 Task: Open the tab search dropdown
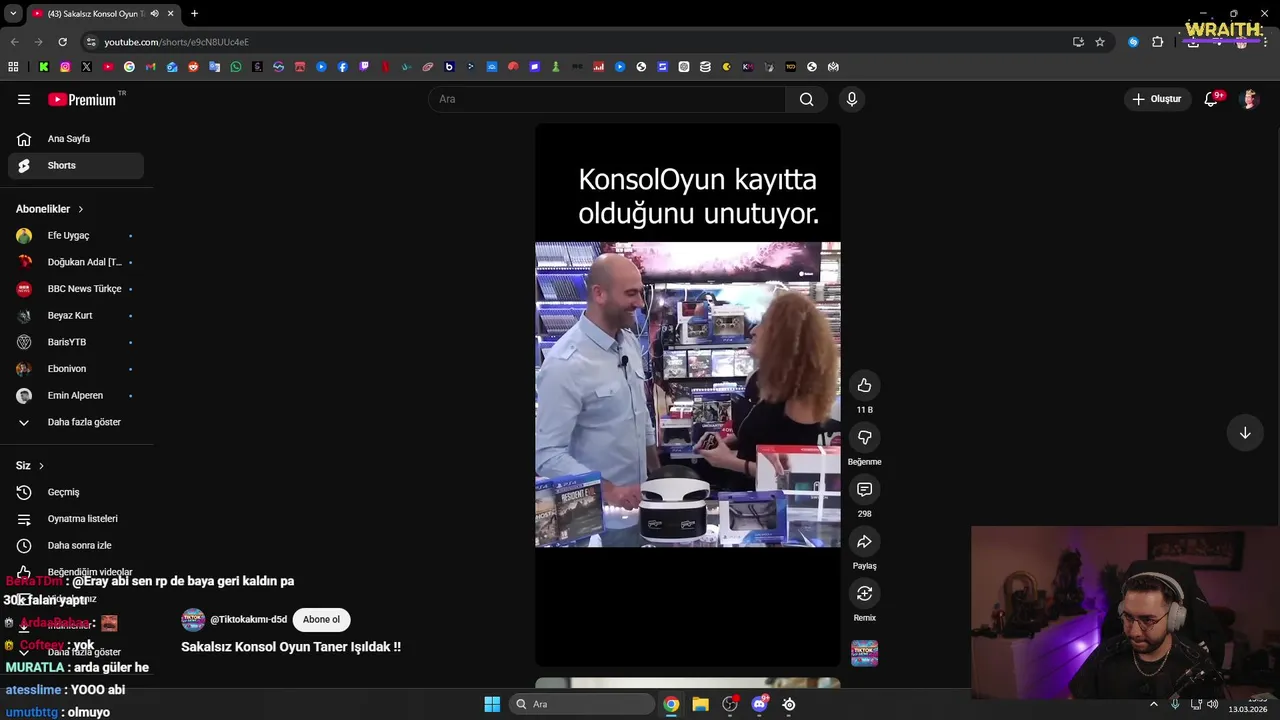(13, 14)
